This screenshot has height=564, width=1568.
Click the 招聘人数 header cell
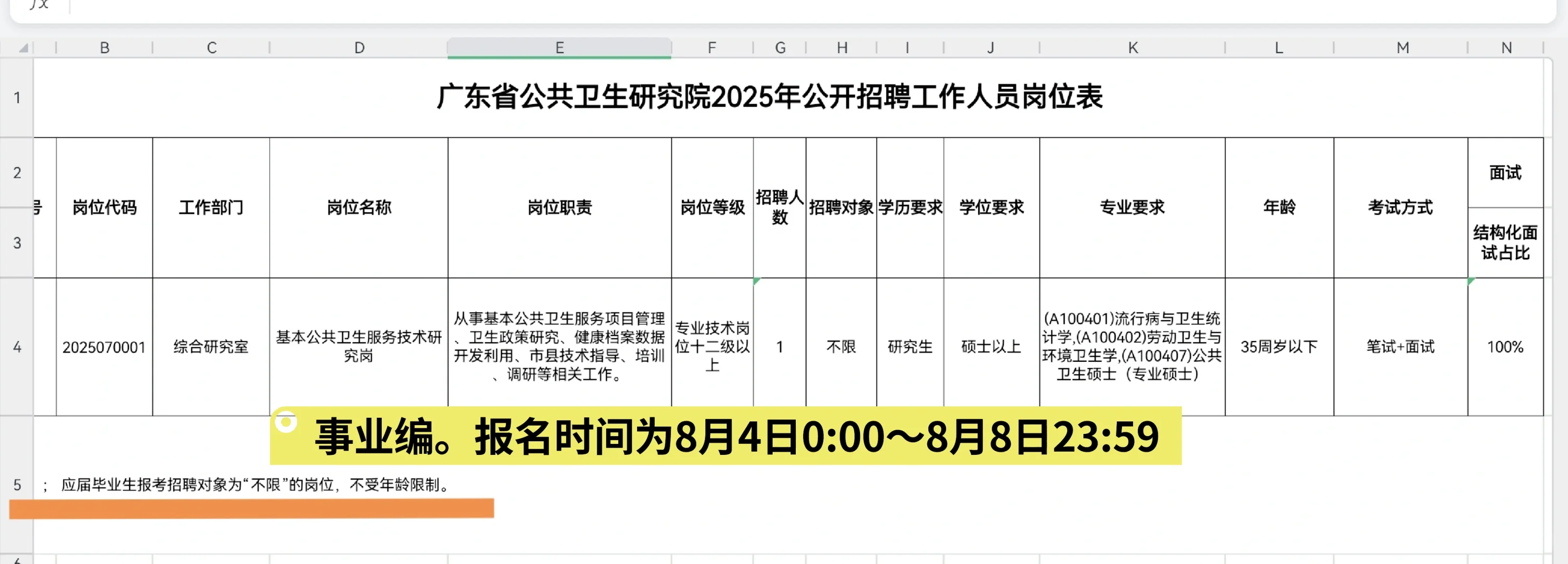point(780,208)
